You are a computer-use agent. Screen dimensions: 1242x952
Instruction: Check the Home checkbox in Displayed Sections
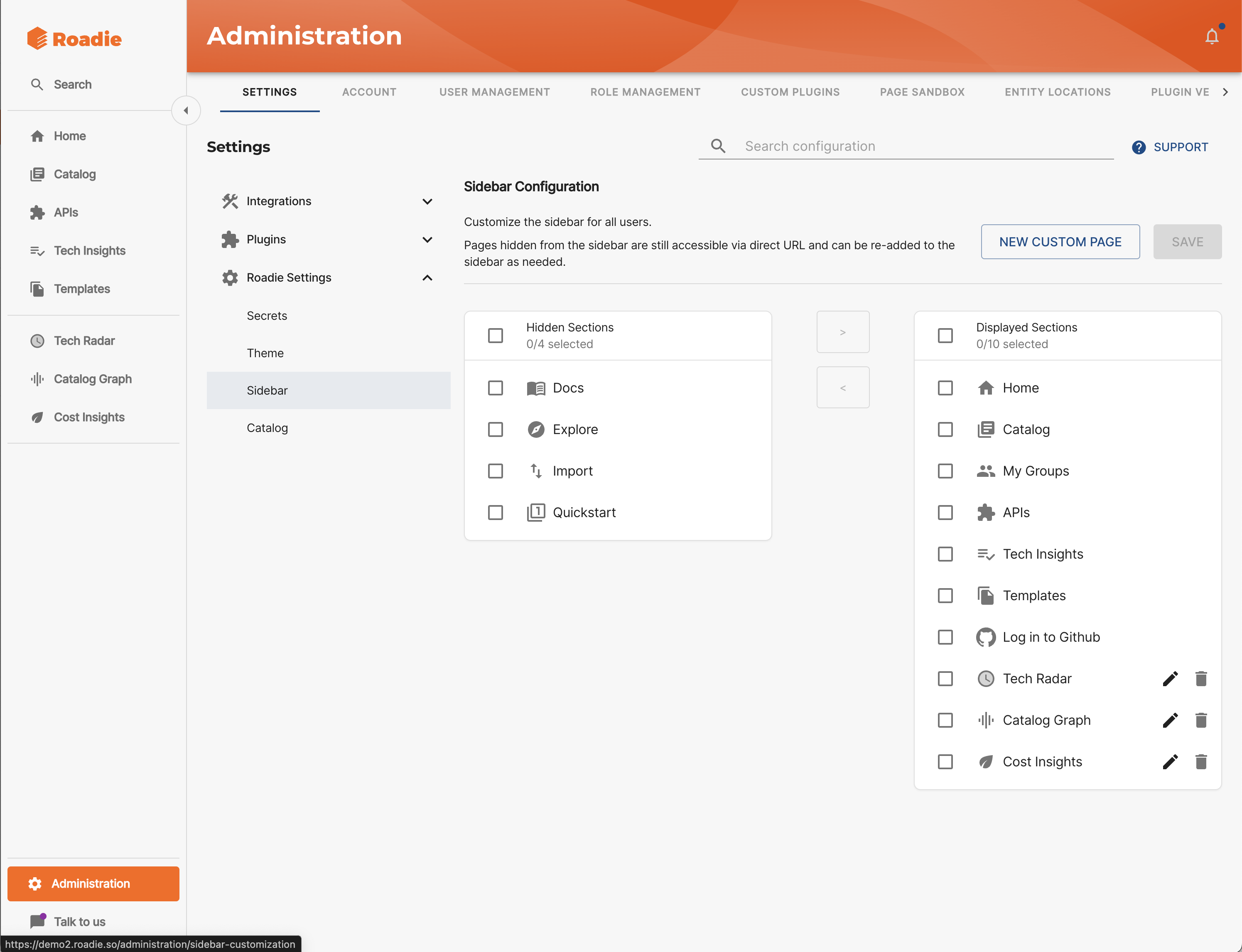(x=945, y=388)
